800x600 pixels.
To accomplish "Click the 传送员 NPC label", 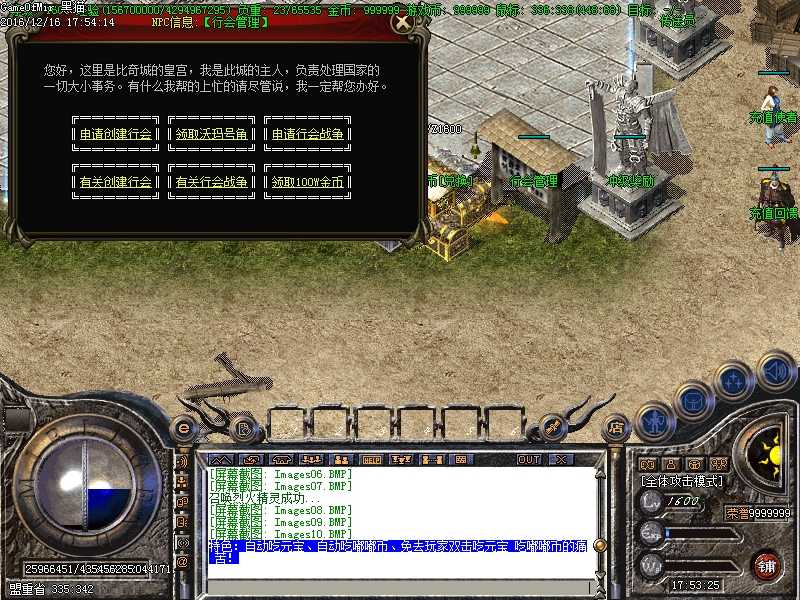I will (678, 22).
